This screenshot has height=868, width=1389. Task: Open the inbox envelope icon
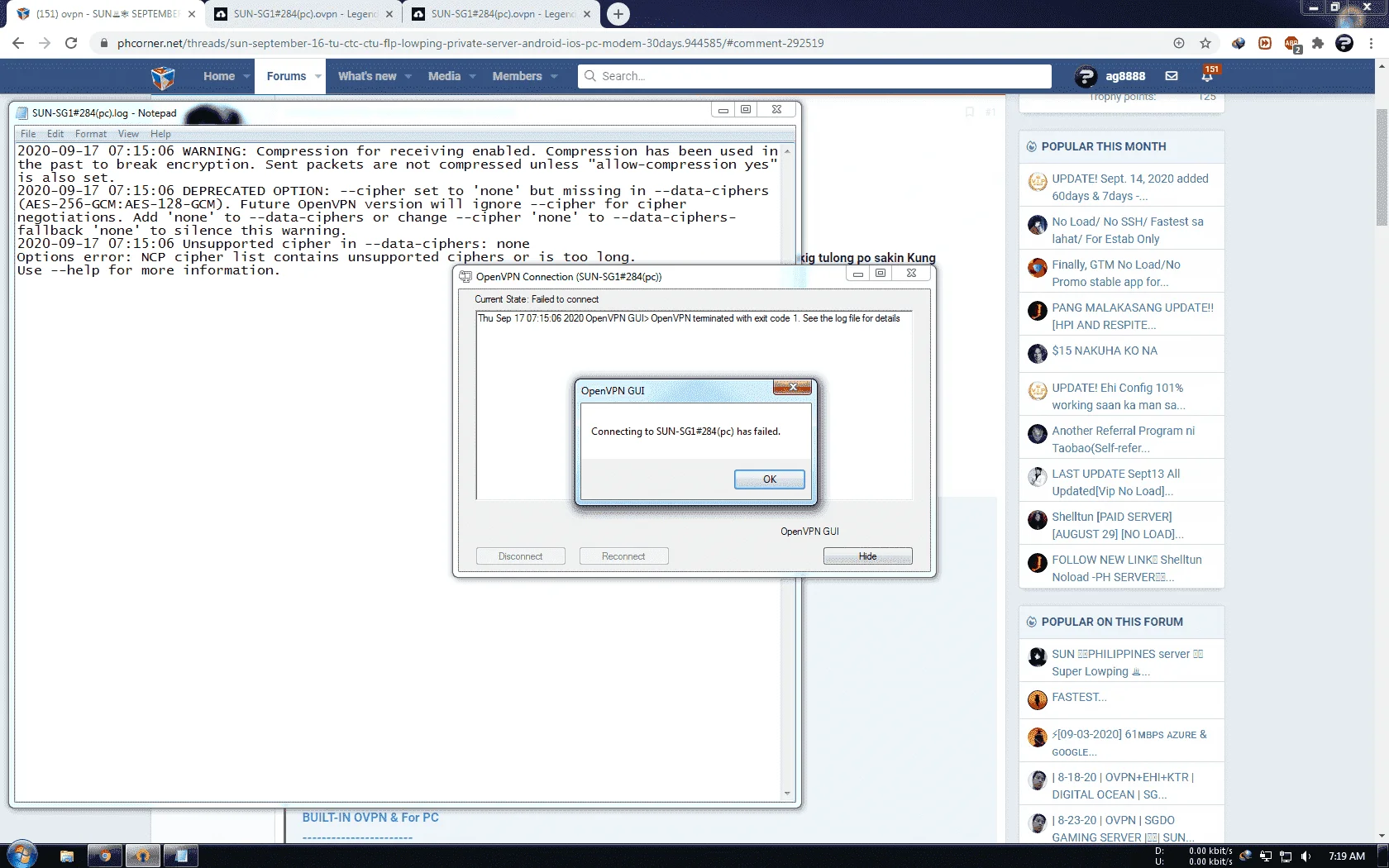1172,76
